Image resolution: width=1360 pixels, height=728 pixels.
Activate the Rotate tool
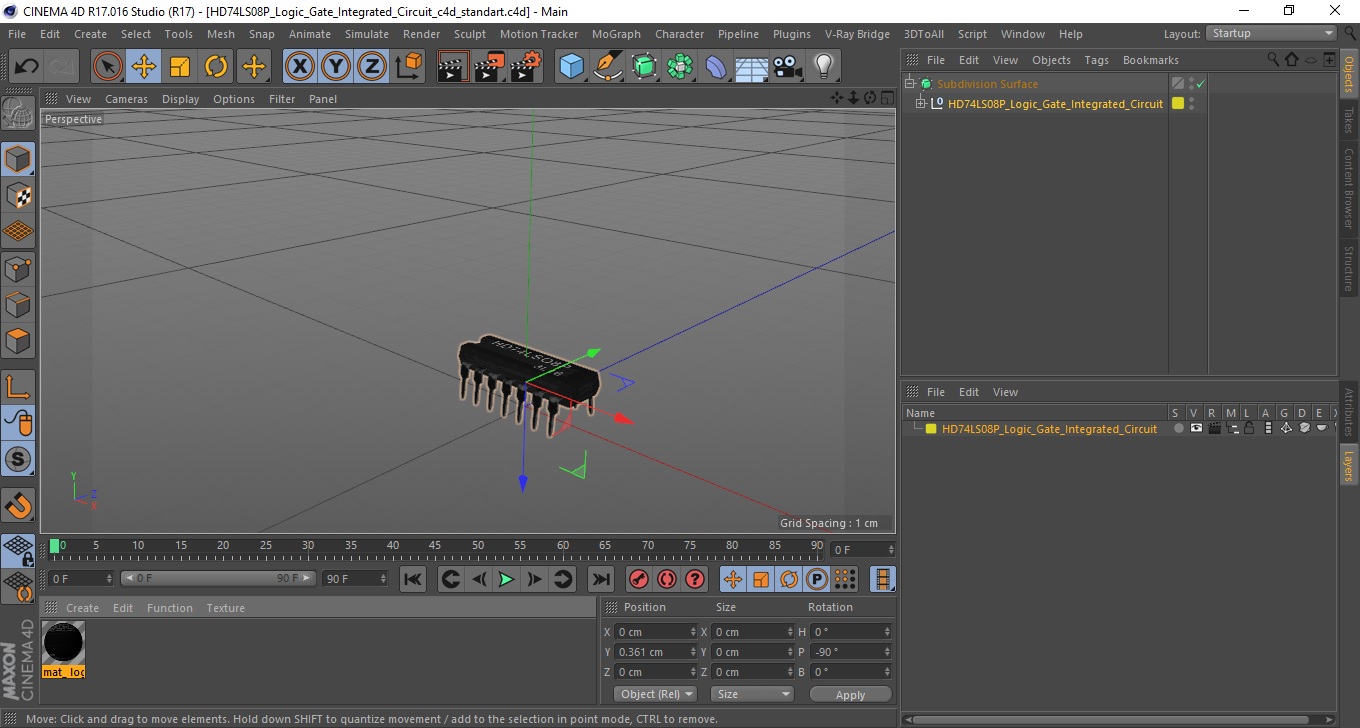216,67
